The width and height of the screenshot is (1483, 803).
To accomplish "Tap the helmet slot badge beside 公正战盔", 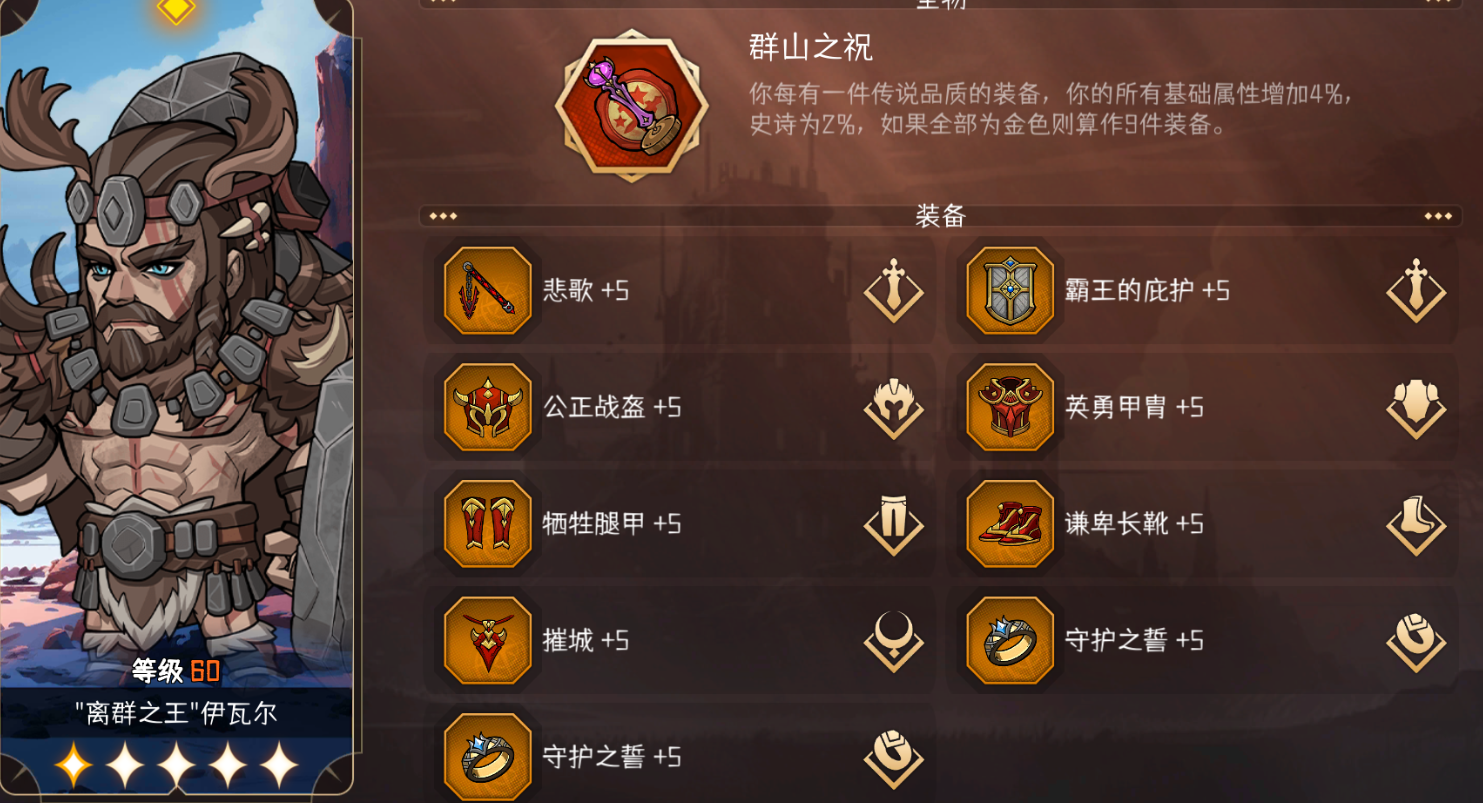I will pos(894,407).
